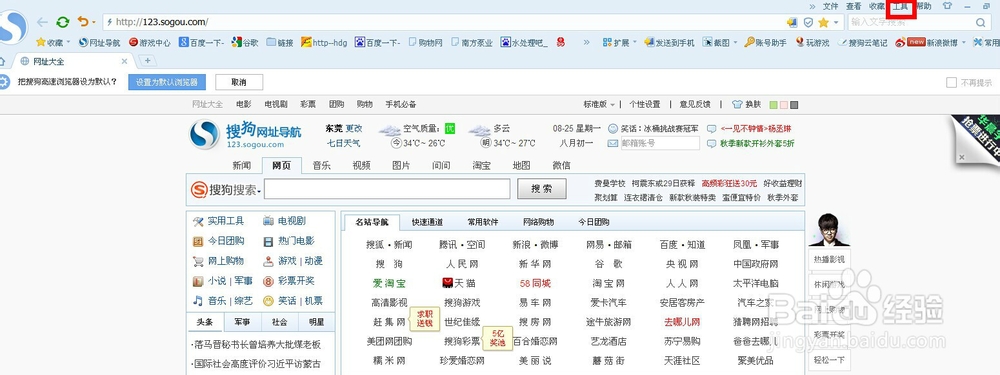Expand the 截图 dropdown arrow

pyautogui.click(x=735, y=43)
